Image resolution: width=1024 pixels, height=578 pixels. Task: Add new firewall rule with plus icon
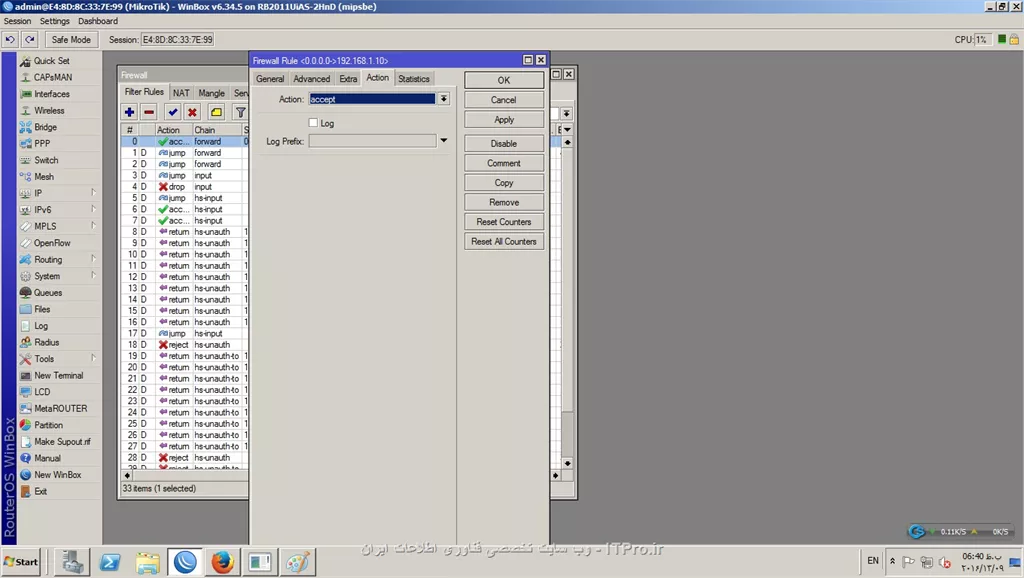click(129, 112)
